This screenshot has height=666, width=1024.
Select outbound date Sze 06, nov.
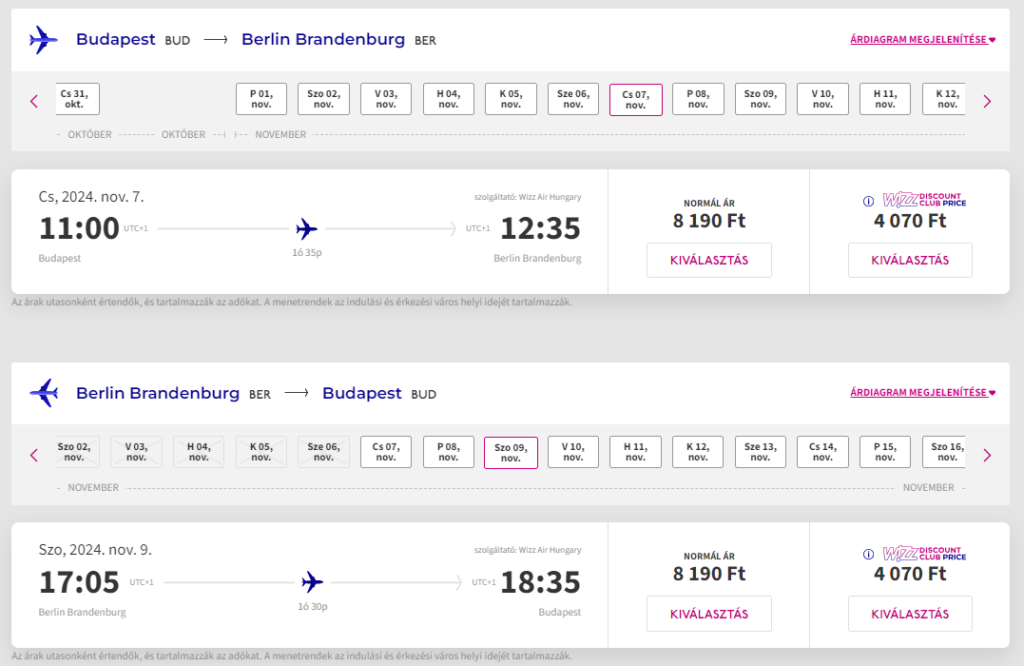tap(573, 99)
